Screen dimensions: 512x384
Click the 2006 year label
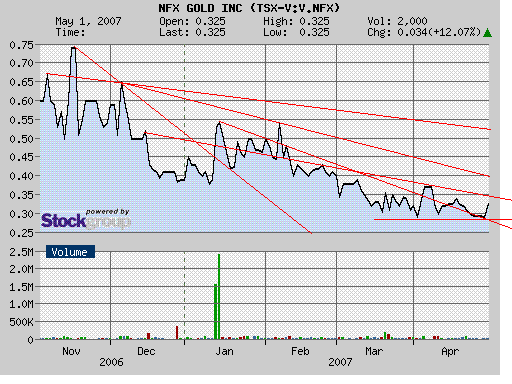(x=111, y=362)
